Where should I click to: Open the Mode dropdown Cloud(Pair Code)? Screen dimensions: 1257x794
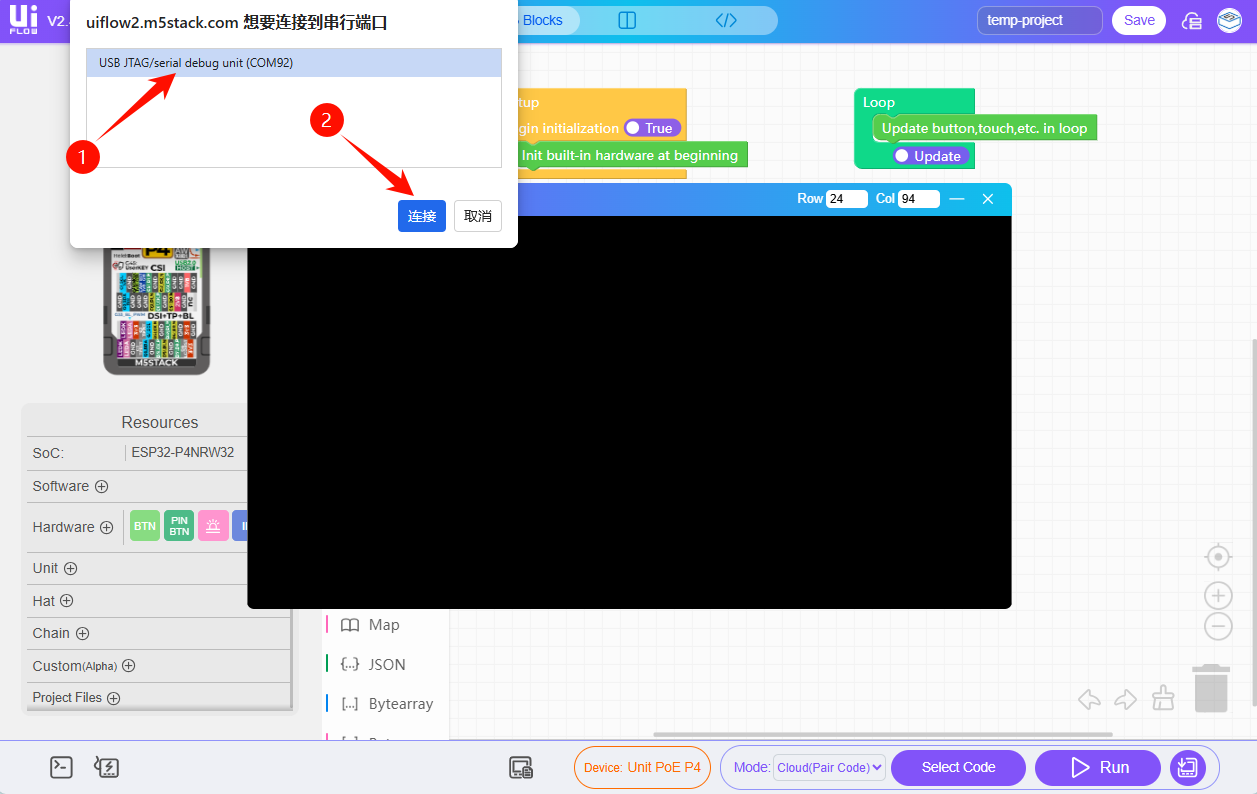(829, 767)
